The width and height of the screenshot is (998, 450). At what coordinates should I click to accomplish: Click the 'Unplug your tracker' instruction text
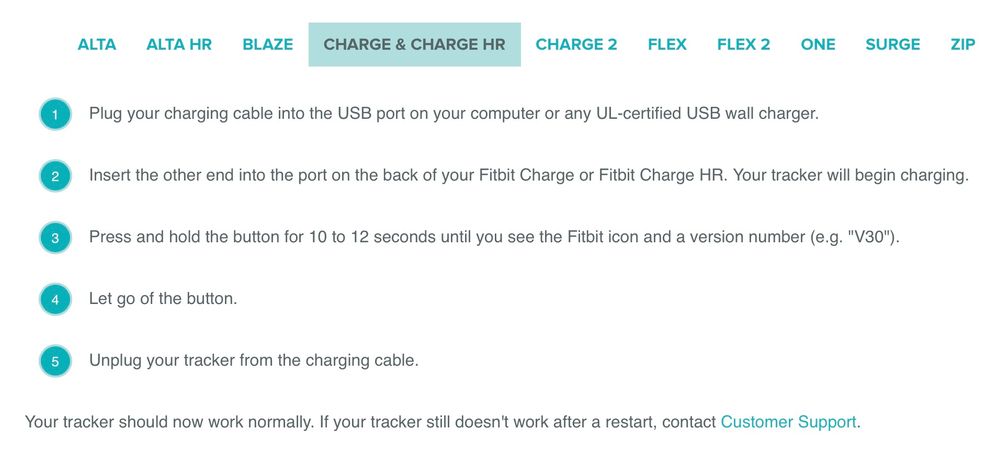tap(254, 360)
